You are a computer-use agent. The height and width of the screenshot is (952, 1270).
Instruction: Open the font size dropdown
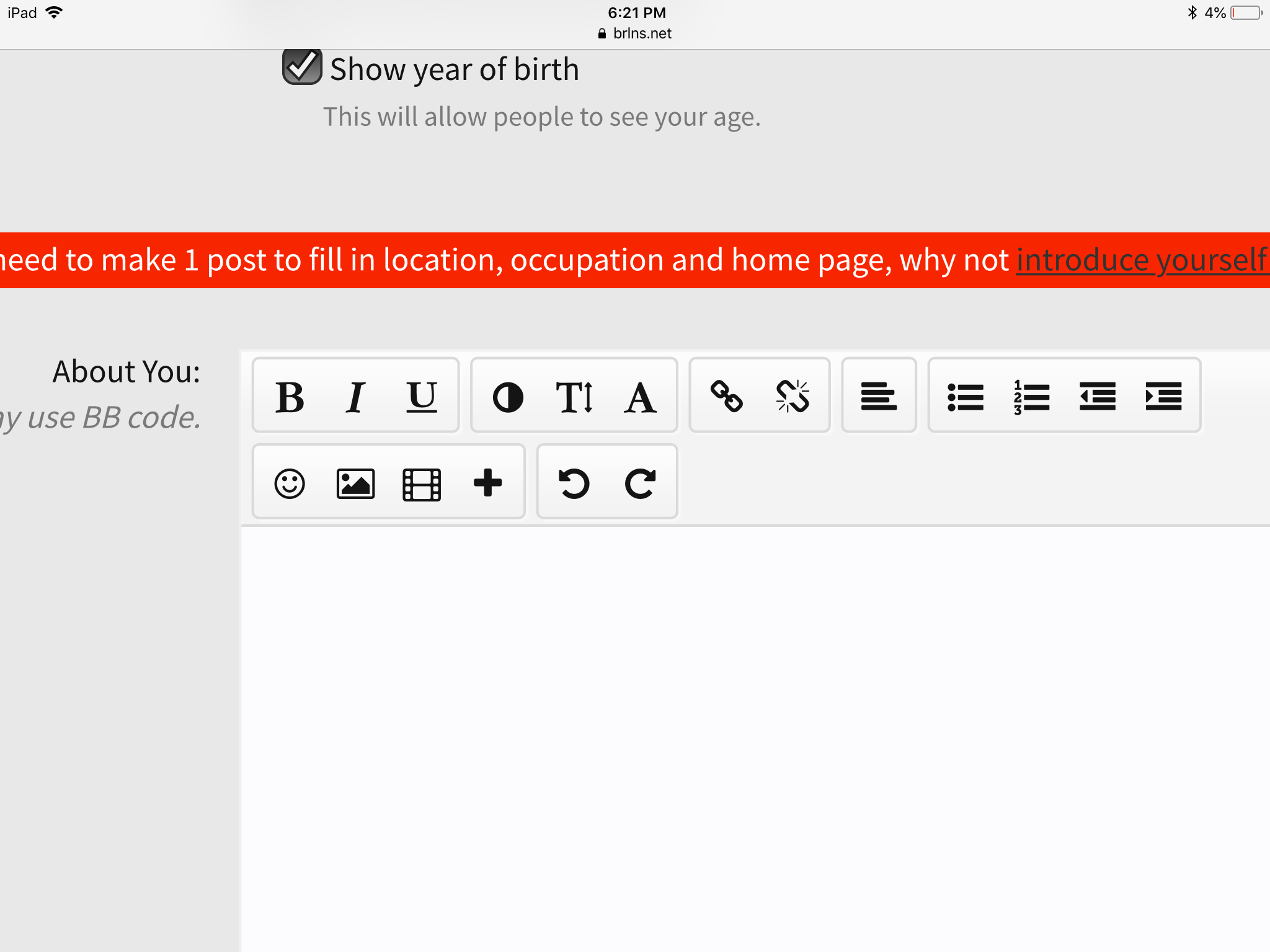point(574,397)
